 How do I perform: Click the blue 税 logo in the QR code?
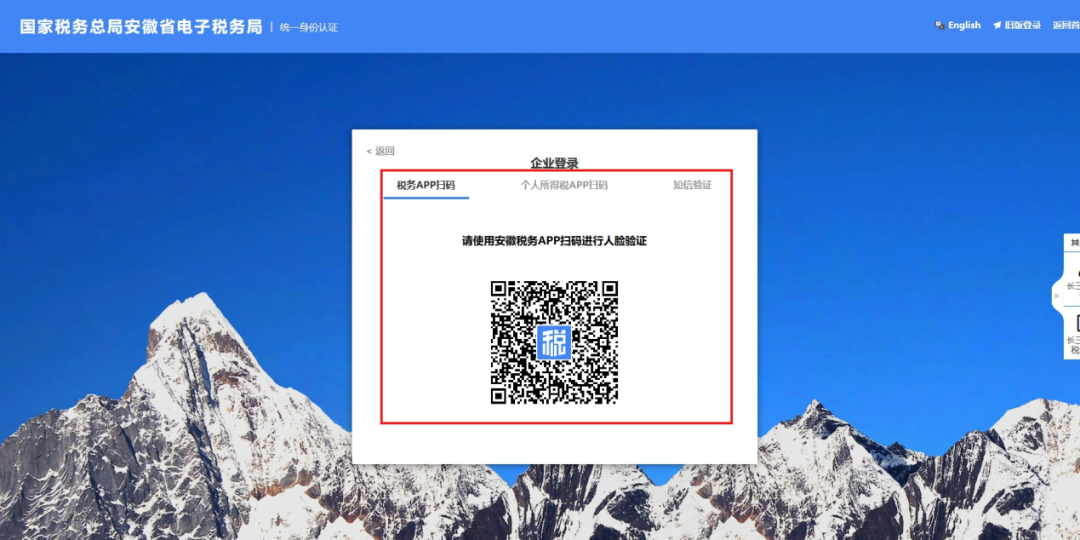pos(554,342)
